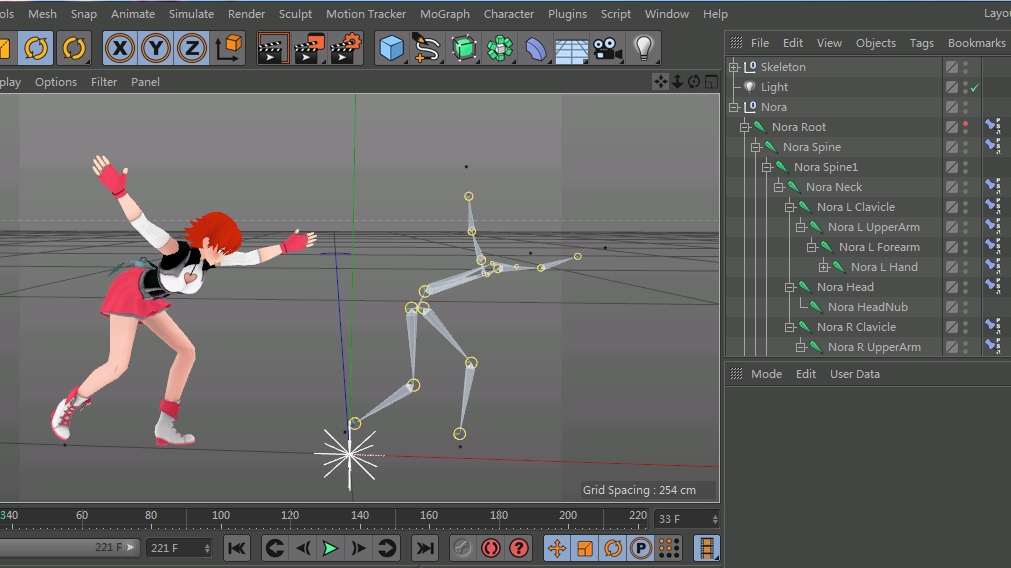
Task: Open viewport Options menu
Action: (56, 82)
